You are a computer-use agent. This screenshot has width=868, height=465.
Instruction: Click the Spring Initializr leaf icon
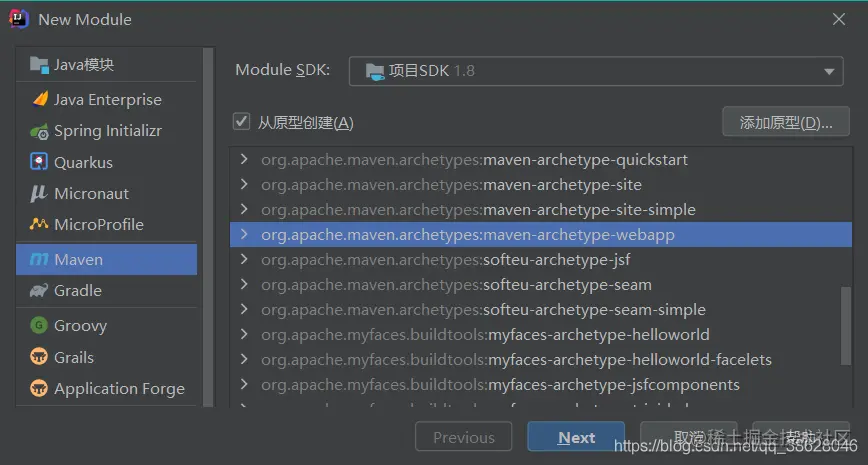39,132
